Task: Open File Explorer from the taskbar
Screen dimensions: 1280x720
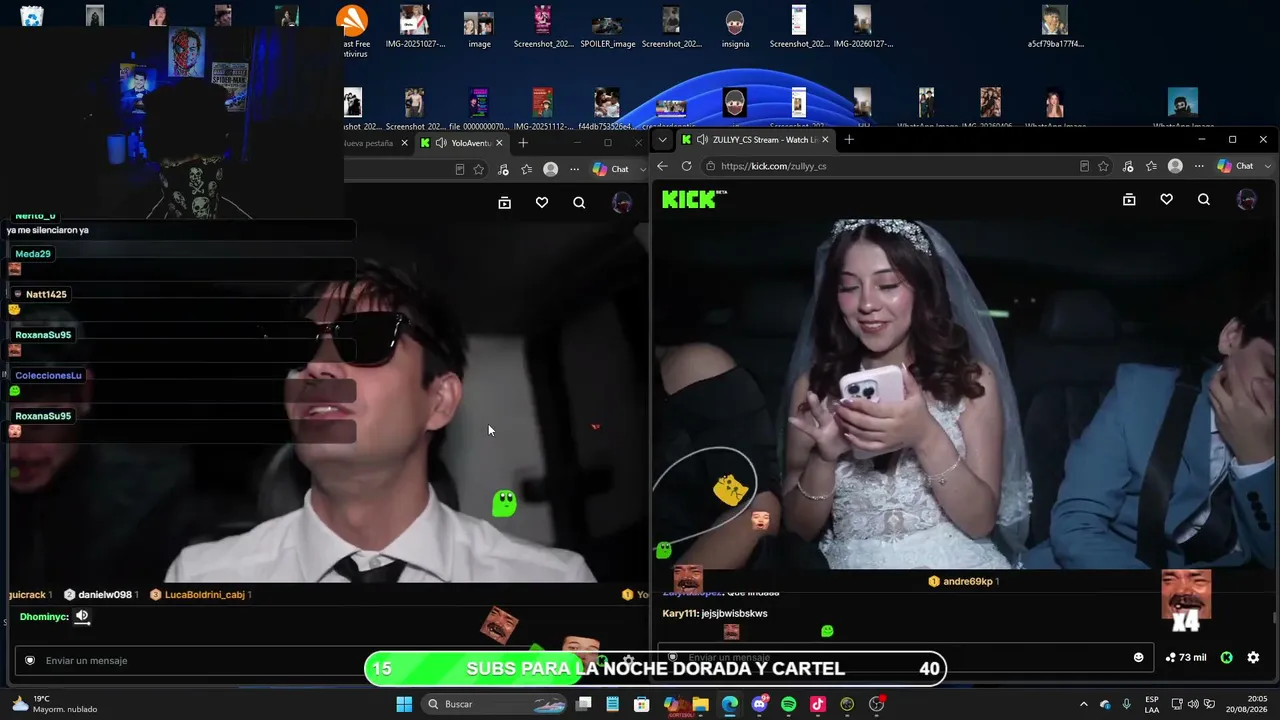Action: [700, 704]
